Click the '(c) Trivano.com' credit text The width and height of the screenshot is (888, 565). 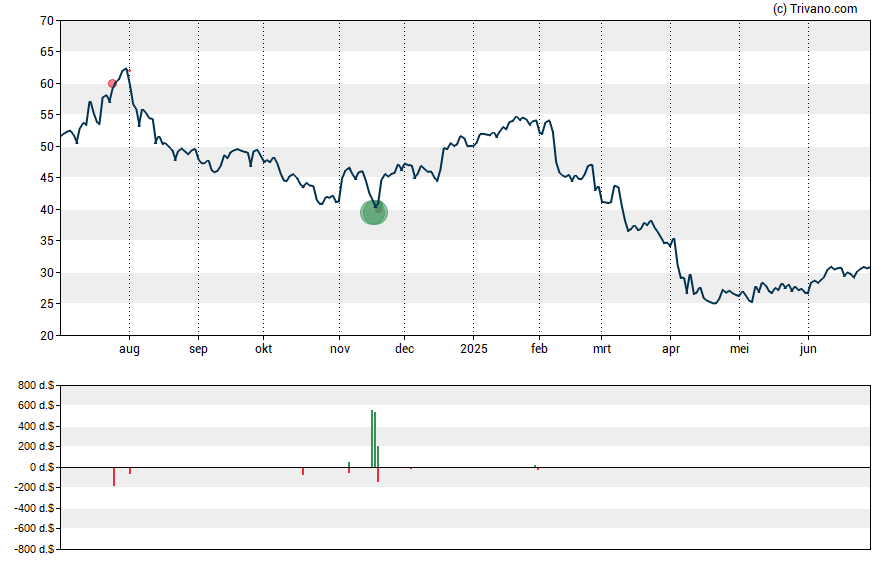(815, 8)
